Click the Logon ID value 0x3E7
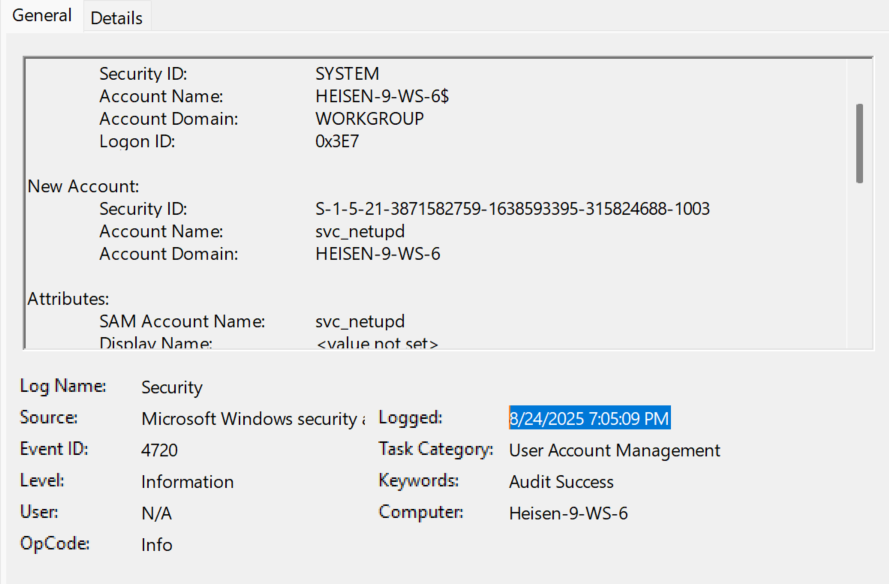889x584 pixels. pyautogui.click(x=337, y=141)
